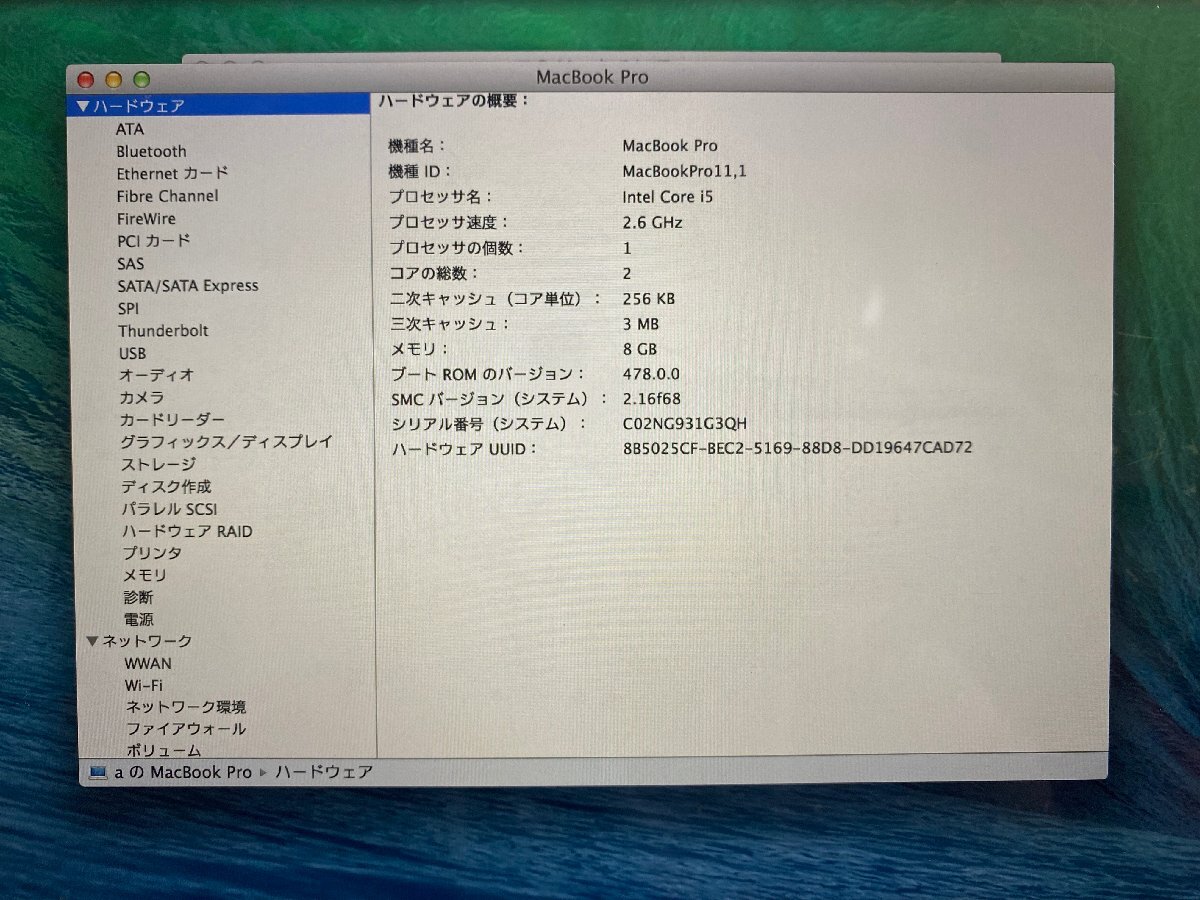Select WWAN under ネットワーク
Image resolution: width=1200 pixels, height=900 pixels.
click(148, 663)
